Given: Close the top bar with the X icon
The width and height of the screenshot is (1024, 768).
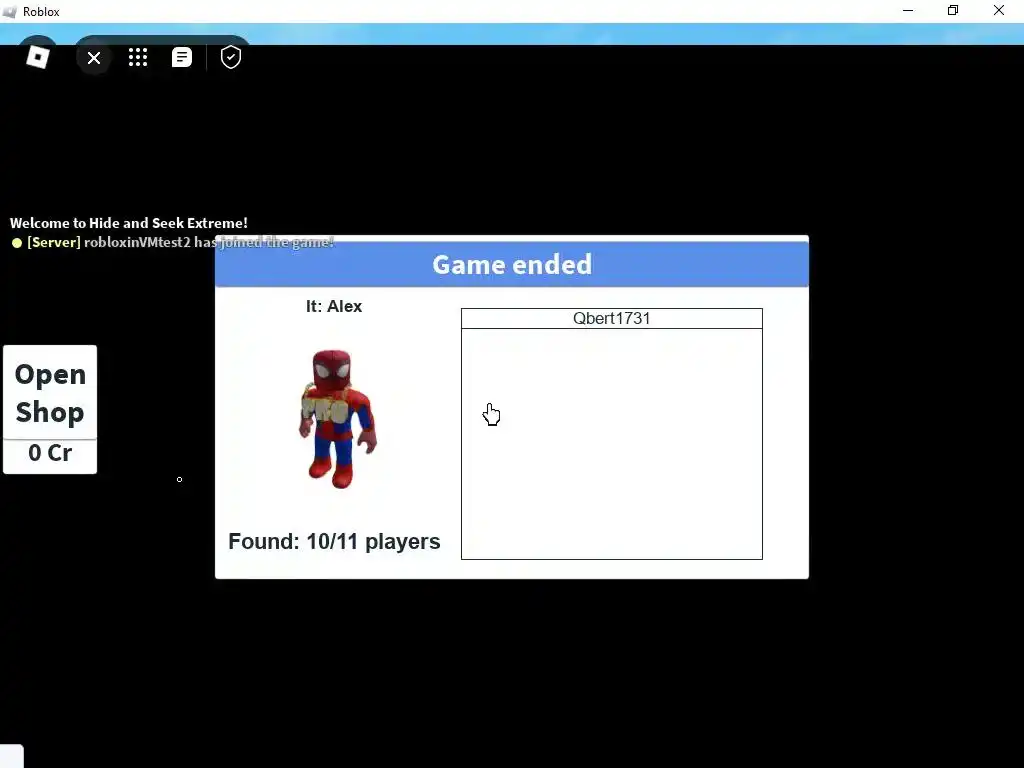Looking at the screenshot, I should click(94, 58).
